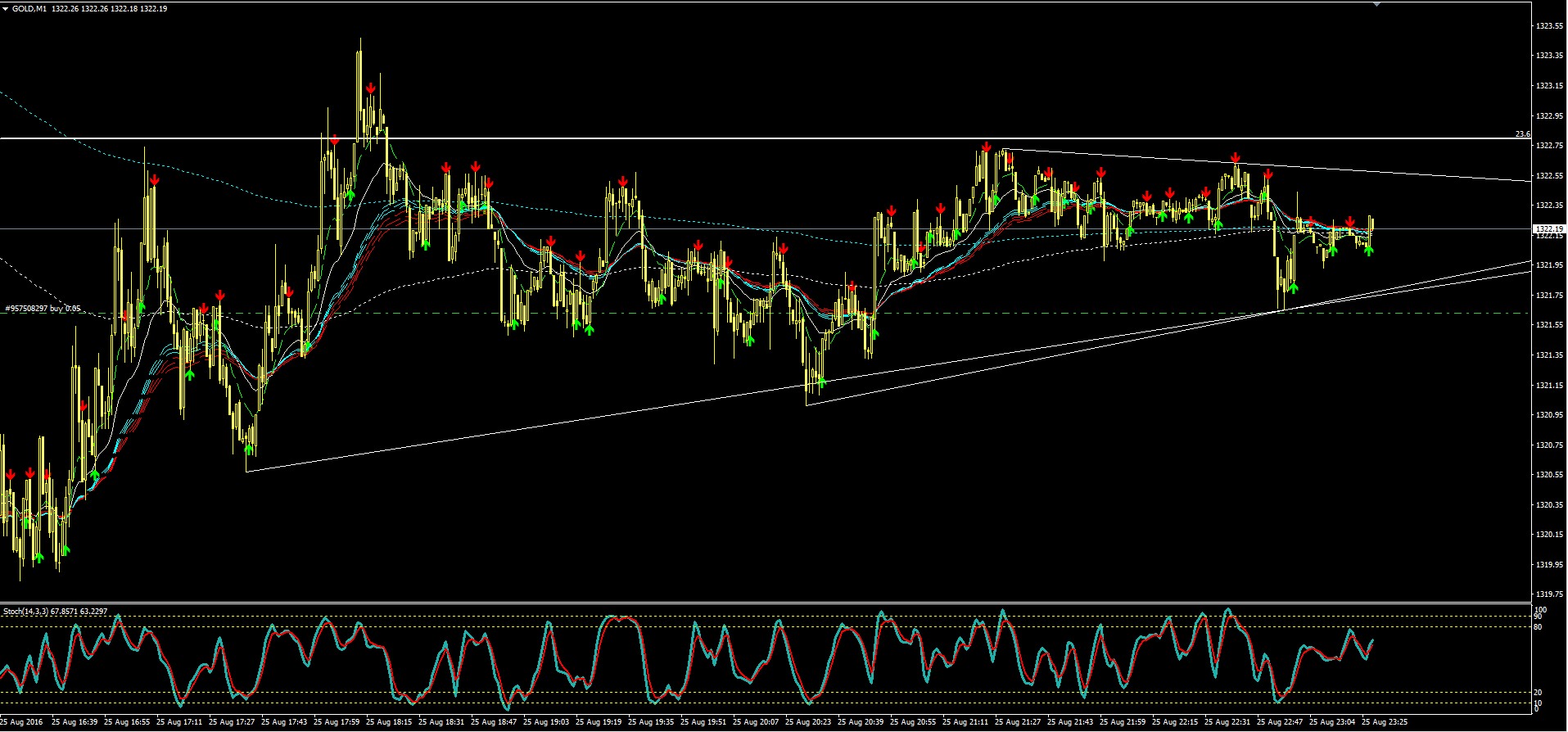
Task: Click the 1320.75 price scale label
Action: (x=1550, y=445)
